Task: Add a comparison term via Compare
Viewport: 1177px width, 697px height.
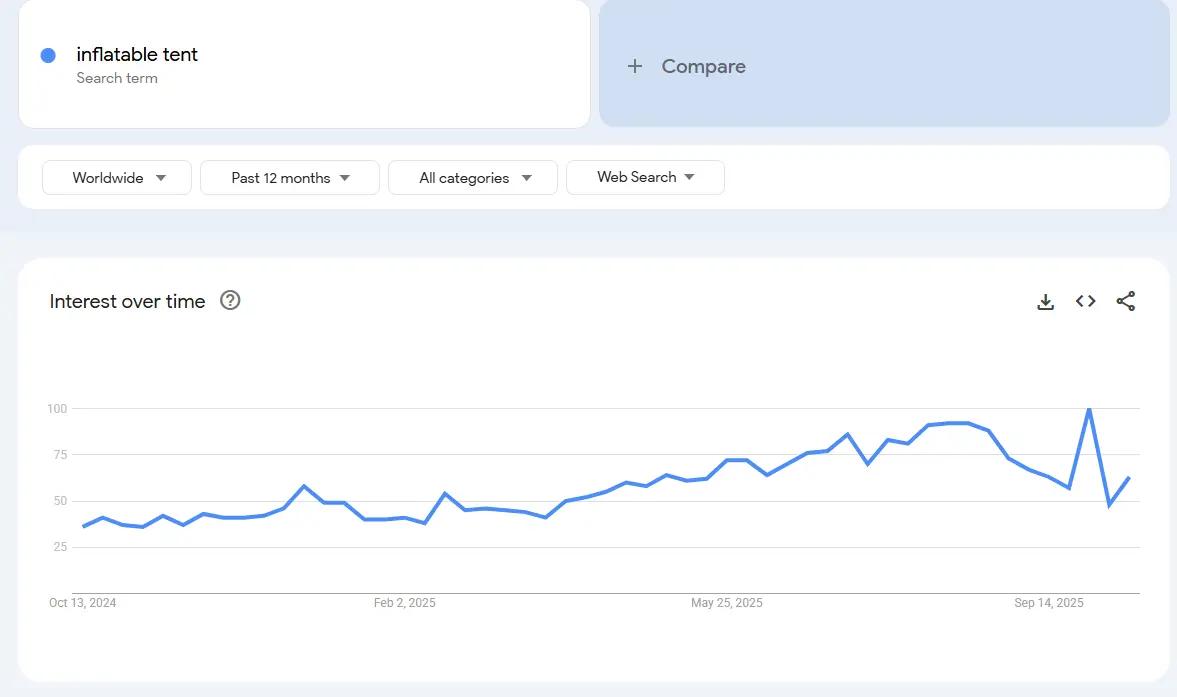Action: (x=703, y=67)
